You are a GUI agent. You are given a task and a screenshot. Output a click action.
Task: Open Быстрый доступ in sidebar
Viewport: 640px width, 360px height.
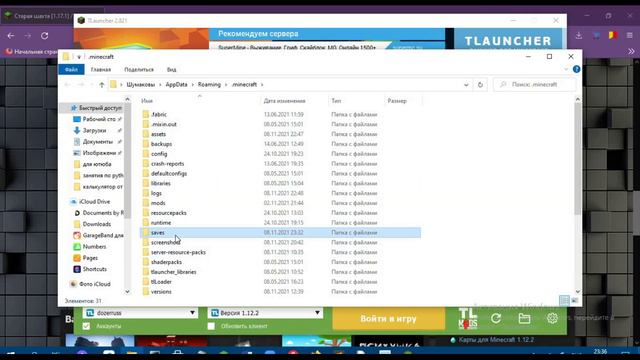[96, 108]
